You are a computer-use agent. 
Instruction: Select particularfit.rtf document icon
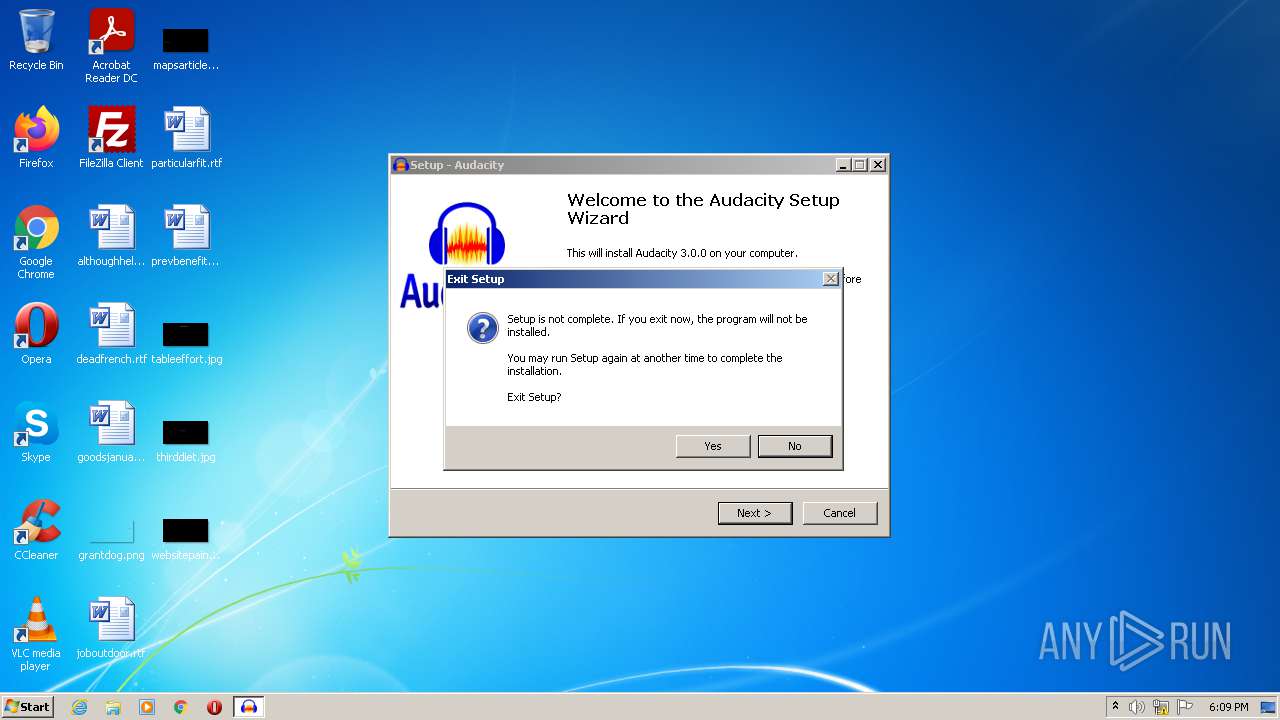[186, 138]
